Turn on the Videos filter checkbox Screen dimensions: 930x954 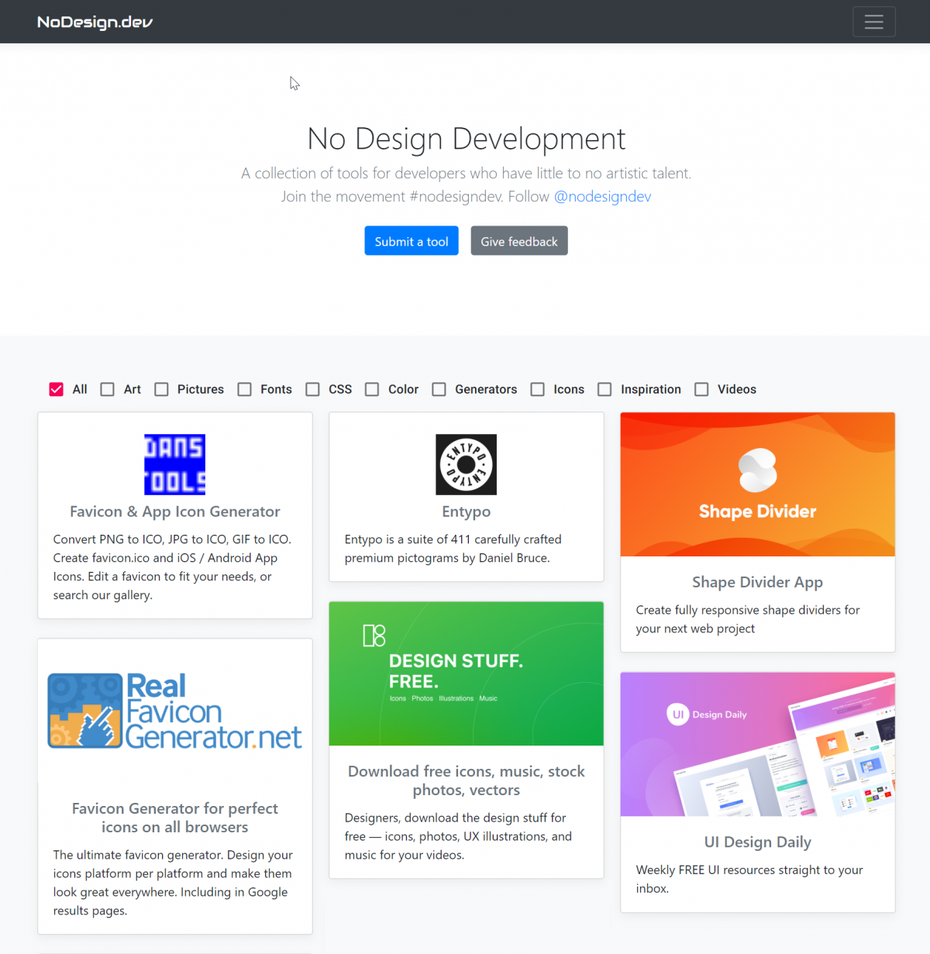click(x=702, y=389)
